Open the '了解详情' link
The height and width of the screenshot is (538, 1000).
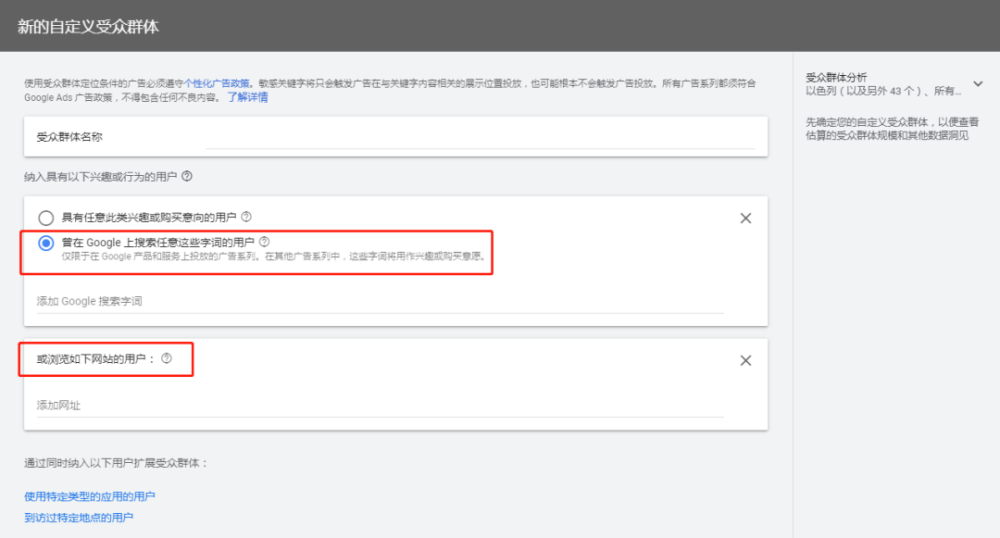[247, 97]
